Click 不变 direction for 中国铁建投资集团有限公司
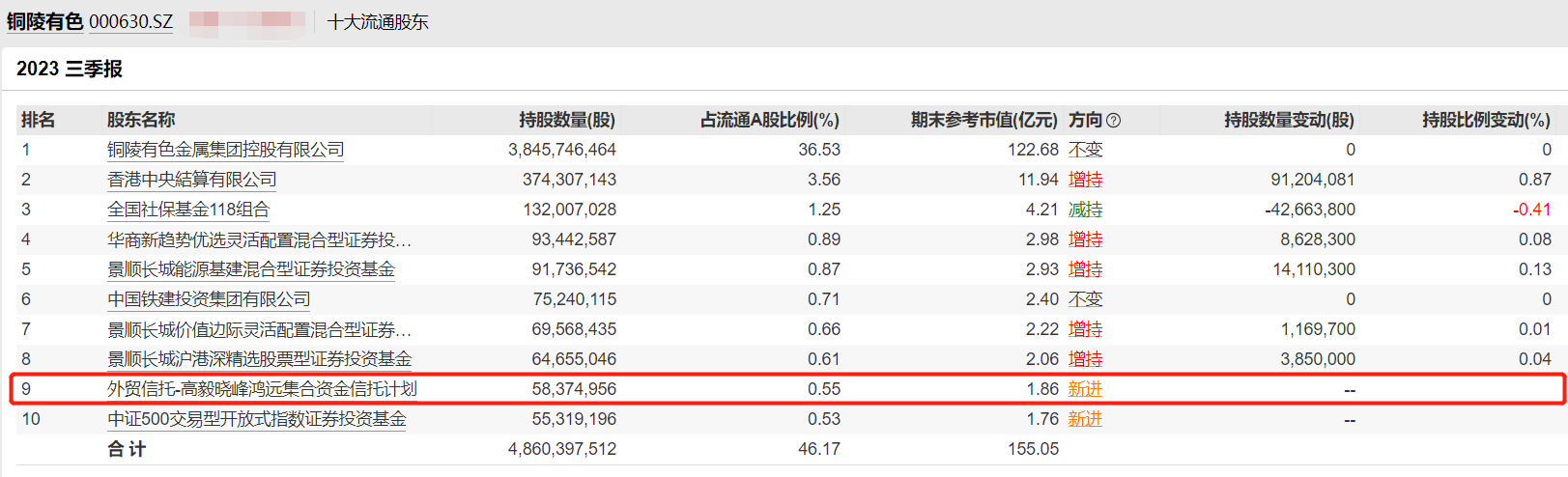This screenshot has height=477, width=1568. tap(1086, 299)
